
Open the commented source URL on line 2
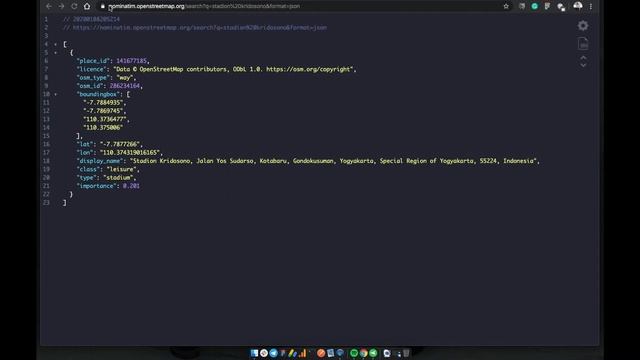200,28
